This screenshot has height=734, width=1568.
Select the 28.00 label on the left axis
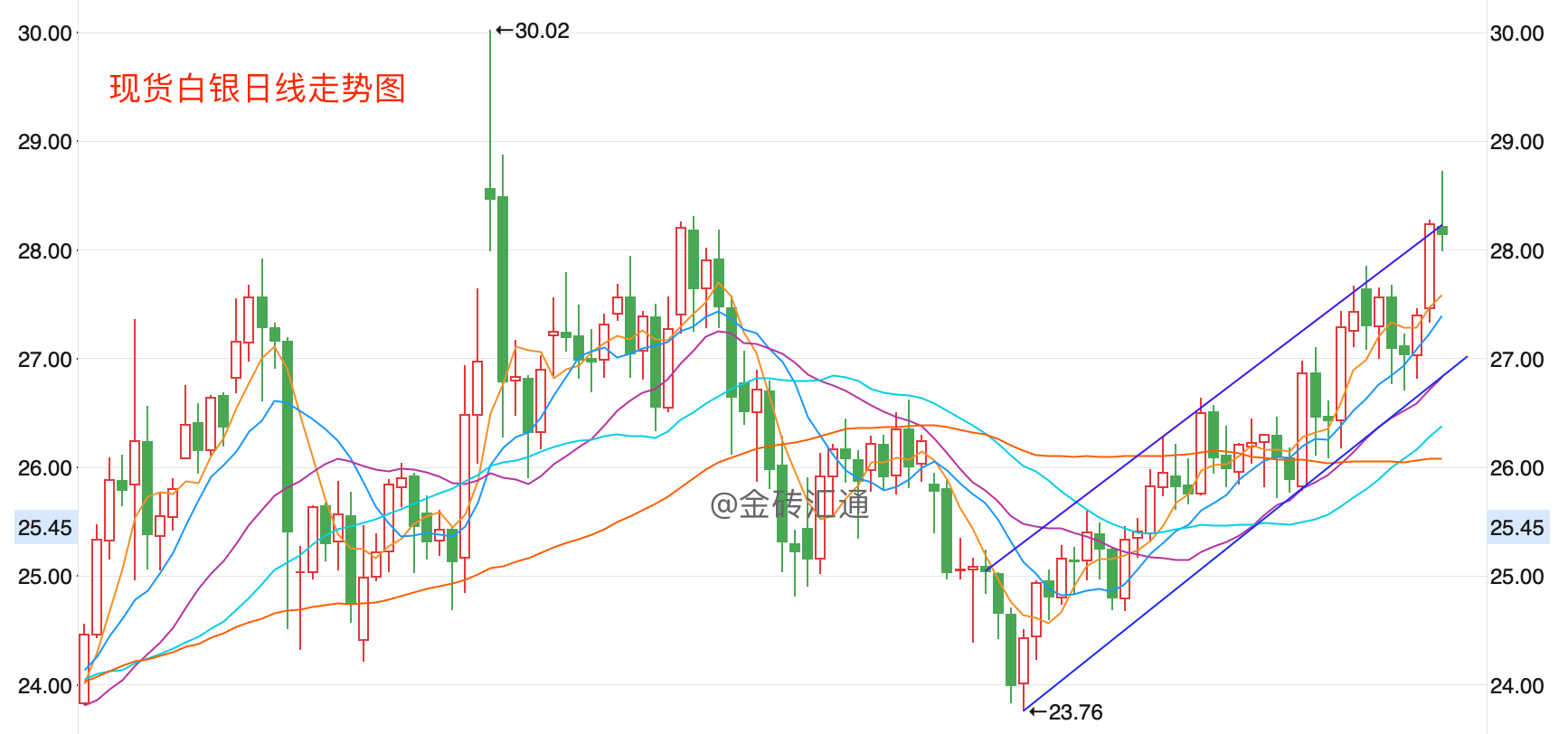tap(45, 251)
